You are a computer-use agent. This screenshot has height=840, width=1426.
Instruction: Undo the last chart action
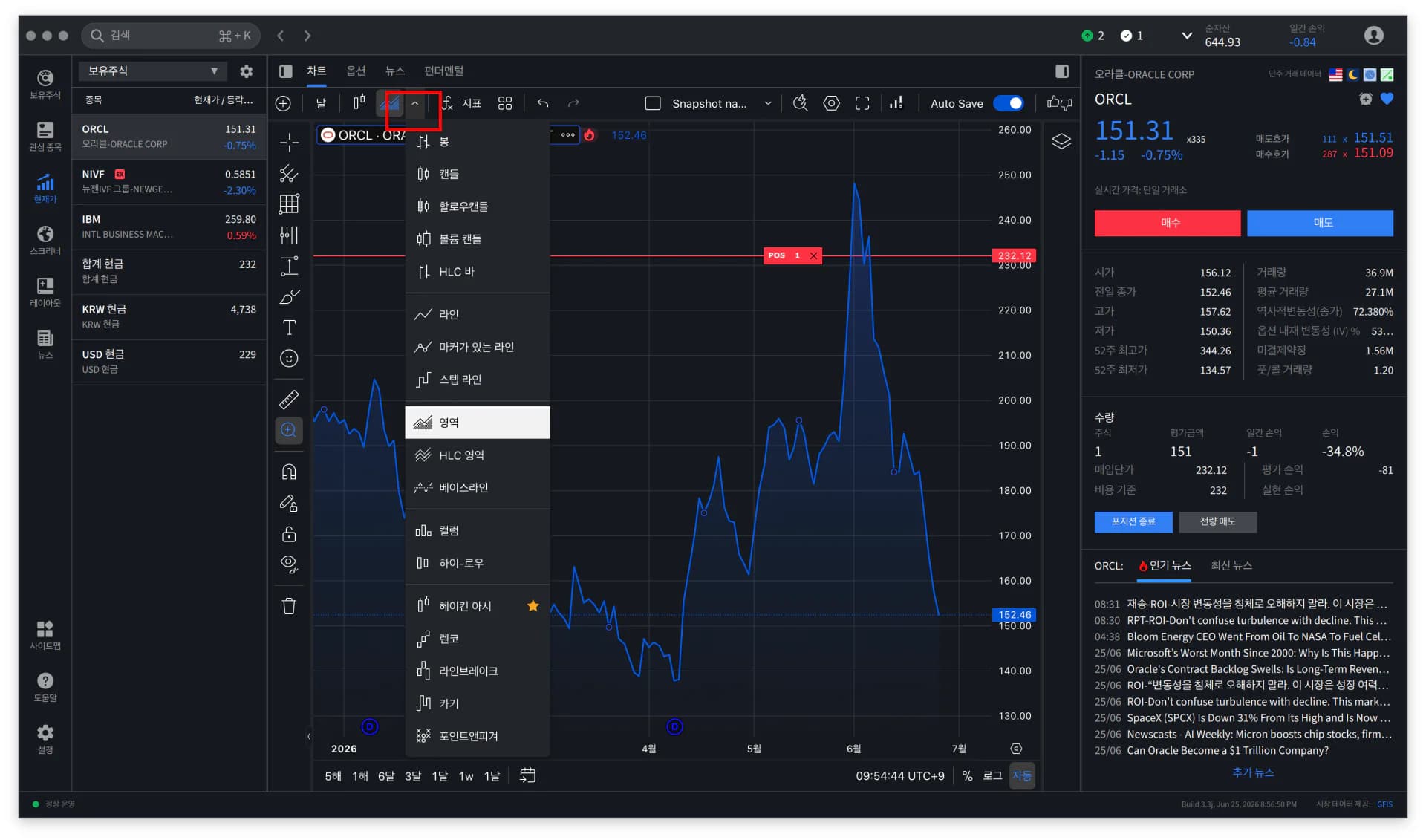click(x=543, y=103)
